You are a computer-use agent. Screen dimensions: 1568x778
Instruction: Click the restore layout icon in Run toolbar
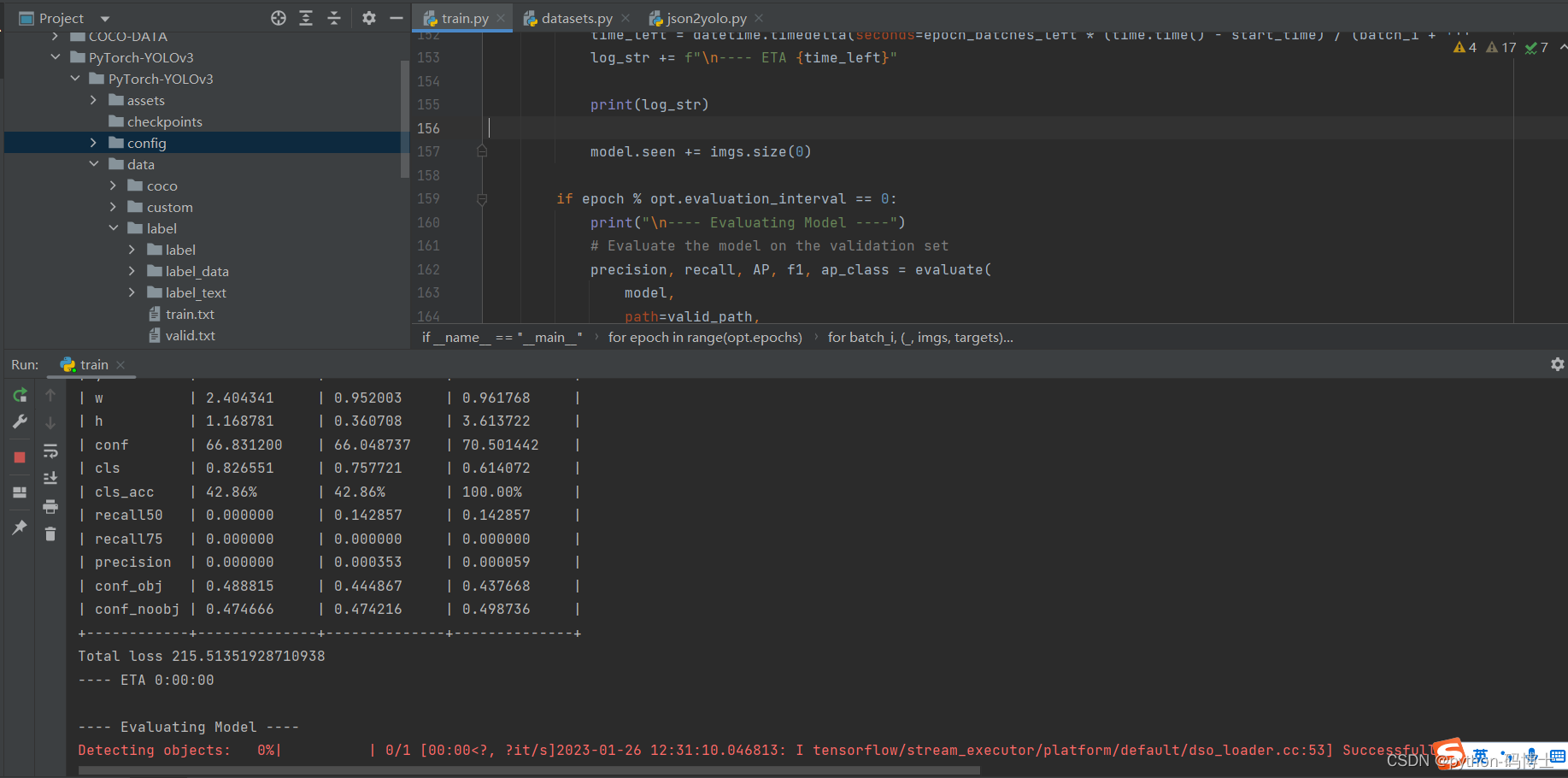click(20, 492)
